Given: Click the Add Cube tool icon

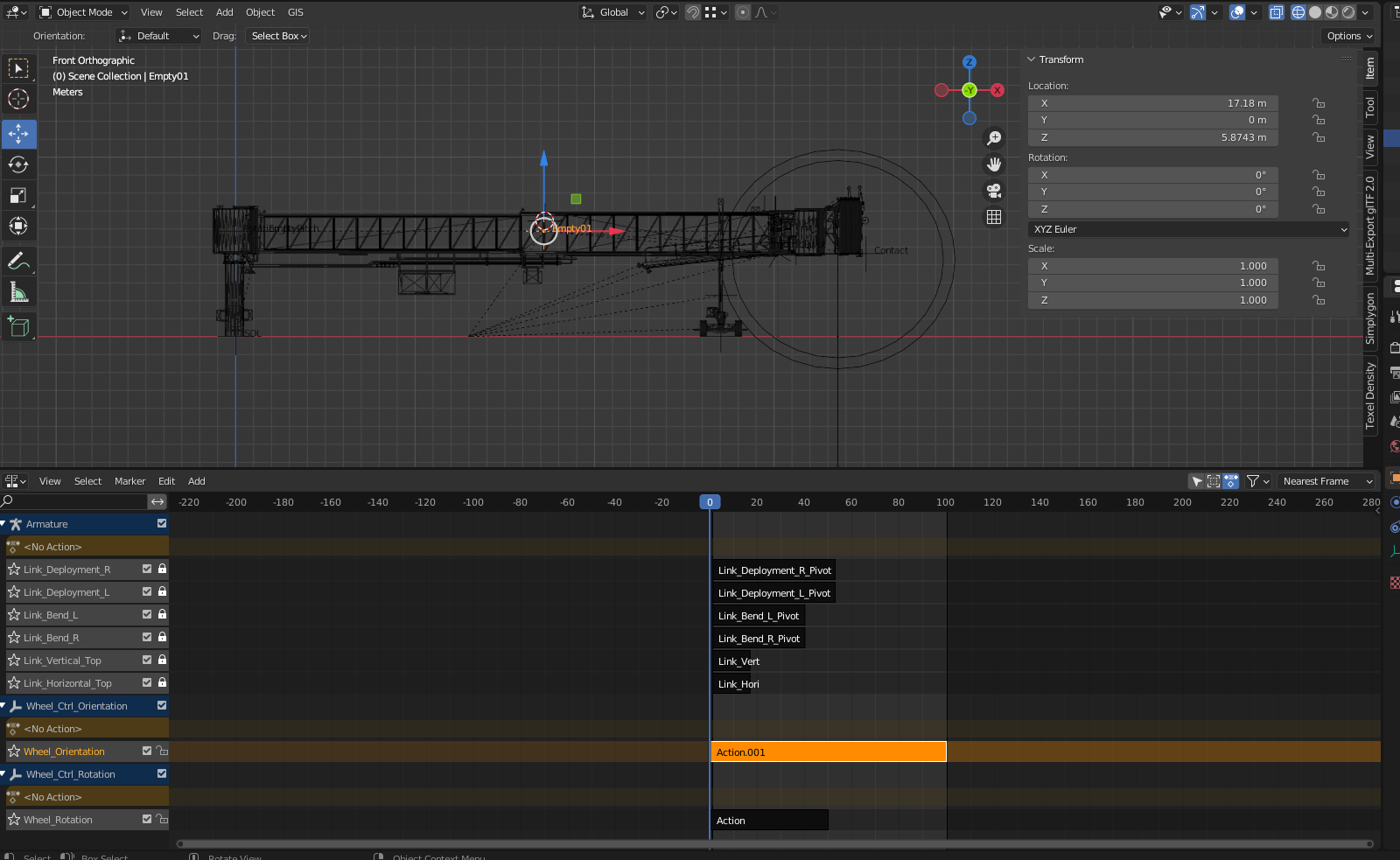Looking at the screenshot, I should click(x=18, y=327).
